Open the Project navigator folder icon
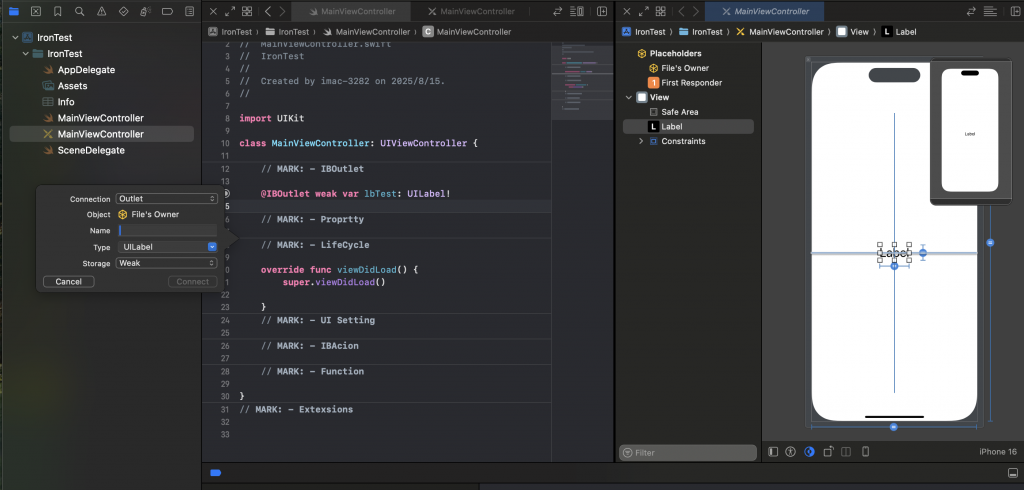 pyautogui.click(x=14, y=11)
